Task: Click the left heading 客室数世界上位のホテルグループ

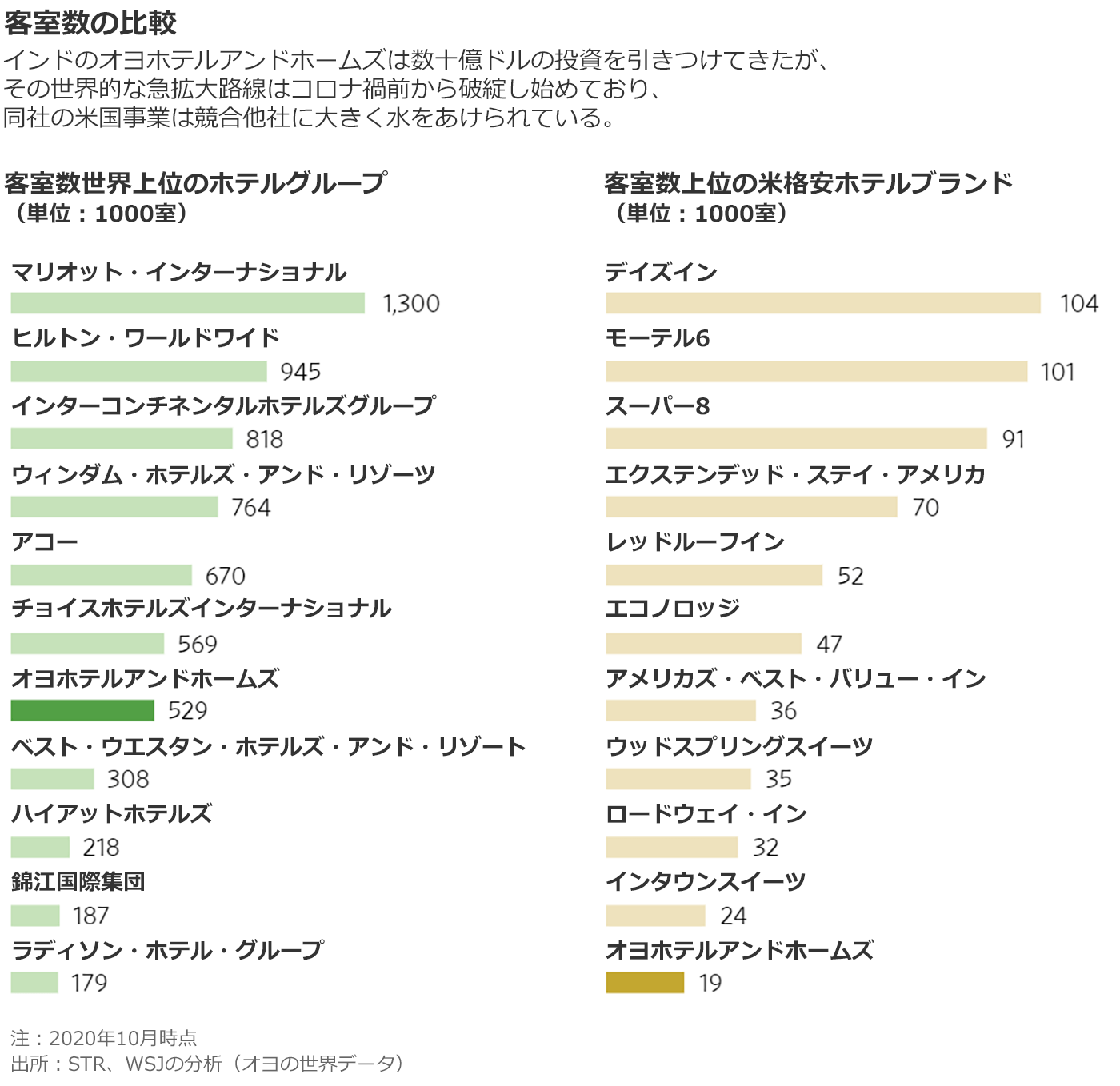Action: click(196, 183)
